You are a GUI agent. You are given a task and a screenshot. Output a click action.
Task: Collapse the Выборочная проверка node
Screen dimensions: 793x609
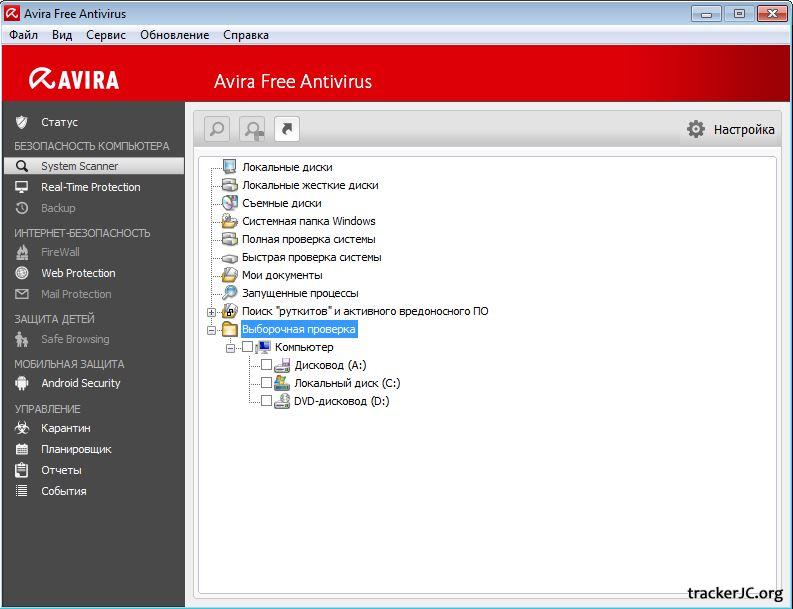click(x=212, y=329)
